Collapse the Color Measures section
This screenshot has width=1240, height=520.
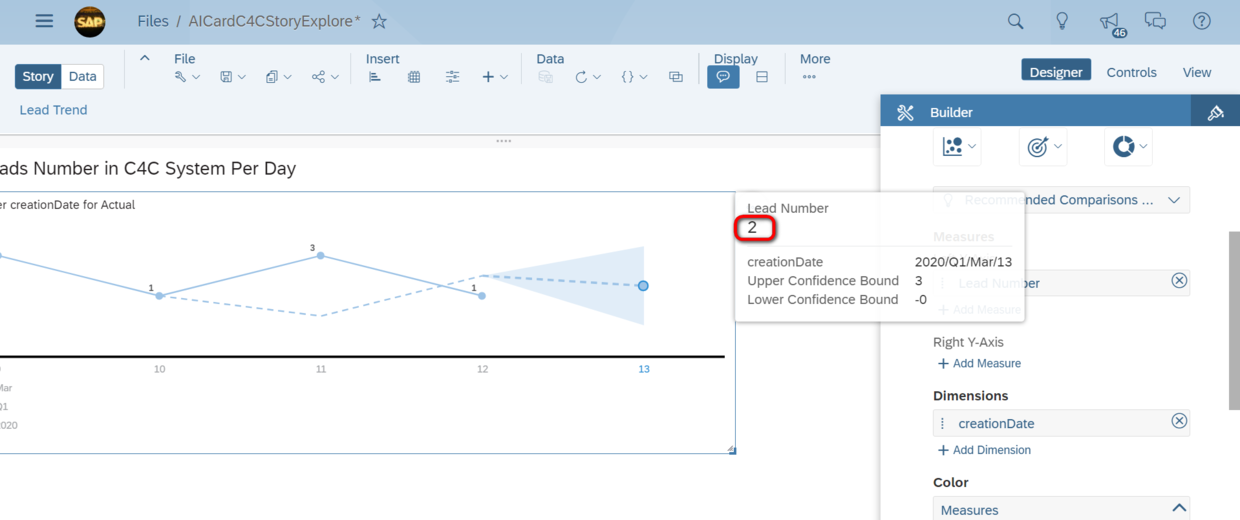pos(1179,509)
